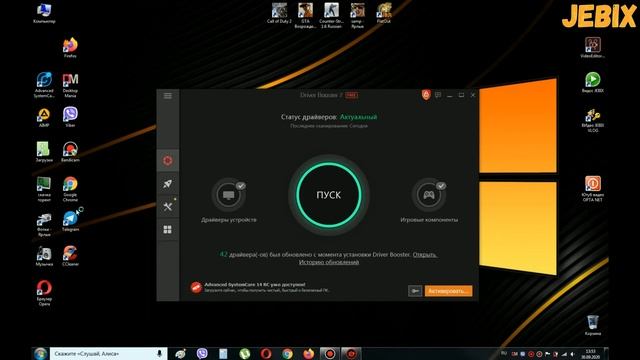Open the Windows Start button
This screenshot has height=360, width=640.
point(40,353)
